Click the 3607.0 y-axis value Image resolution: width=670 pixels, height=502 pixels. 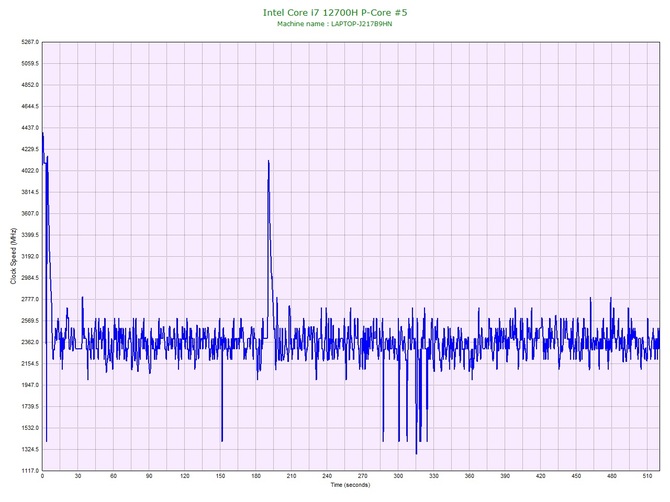pyautogui.click(x=30, y=214)
